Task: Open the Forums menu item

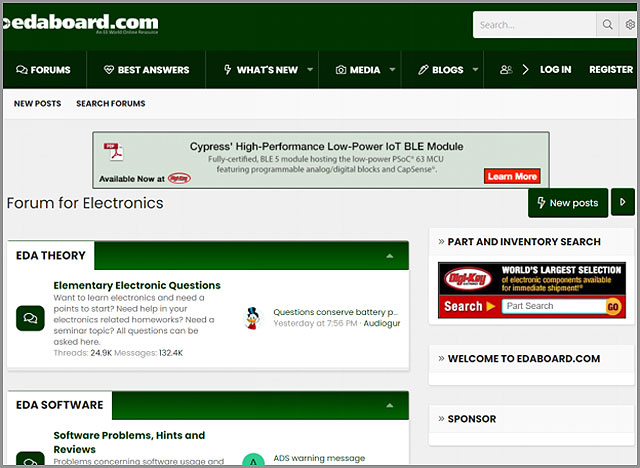Action: 43,70
